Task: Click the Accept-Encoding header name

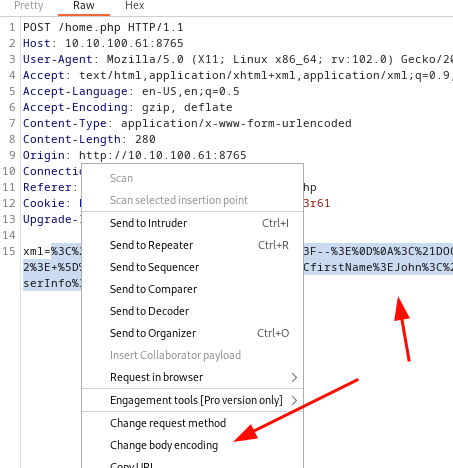Action: tap(75, 107)
